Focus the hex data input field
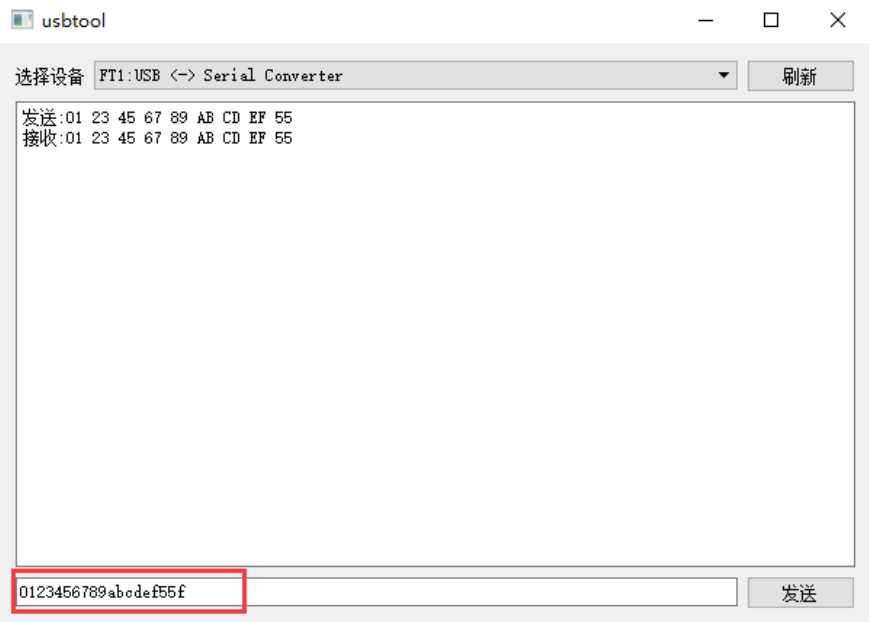Image resolution: width=869 pixels, height=622 pixels. [x=376, y=592]
